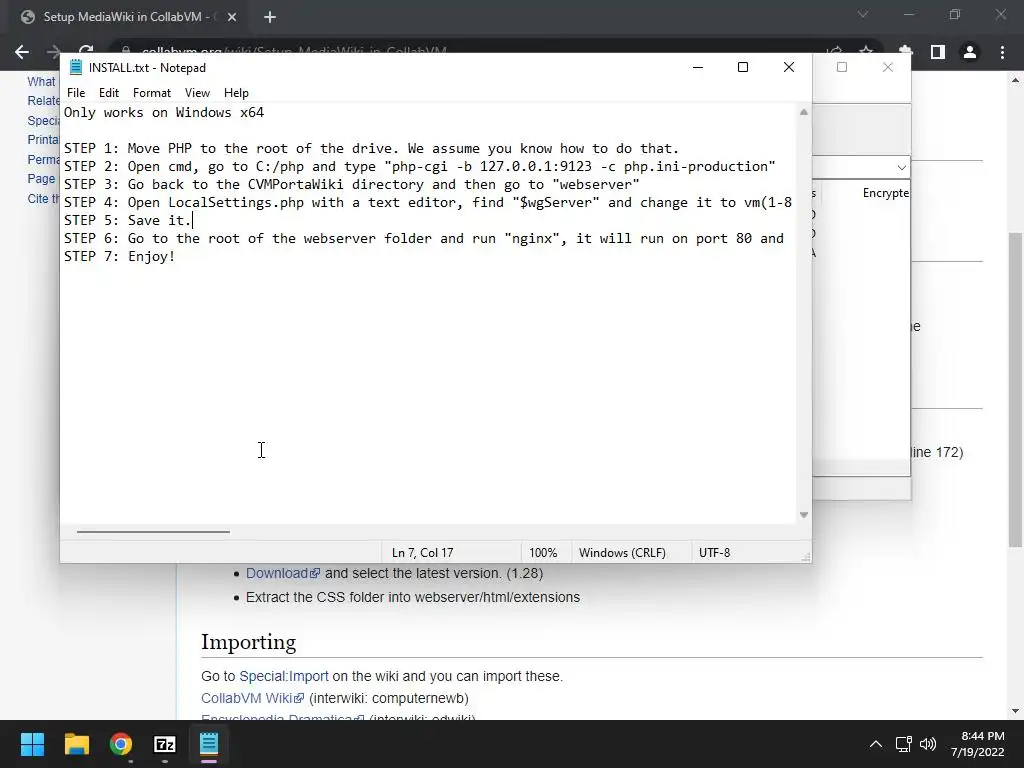
Task: Open File Explorer from the taskbar
Action: (76, 744)
